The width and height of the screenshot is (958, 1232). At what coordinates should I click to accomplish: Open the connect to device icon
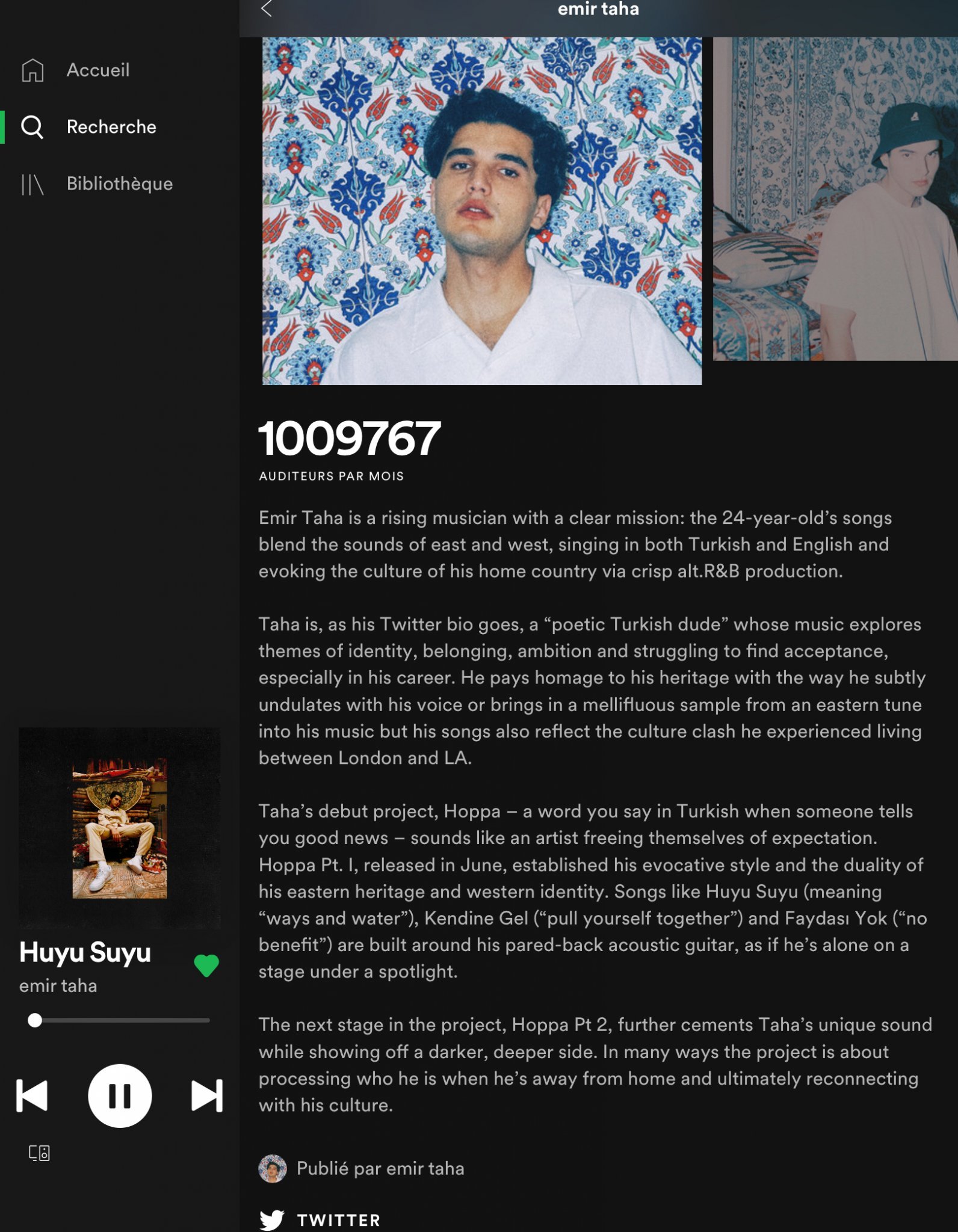pyautogui.click(x=40, y=1153)
